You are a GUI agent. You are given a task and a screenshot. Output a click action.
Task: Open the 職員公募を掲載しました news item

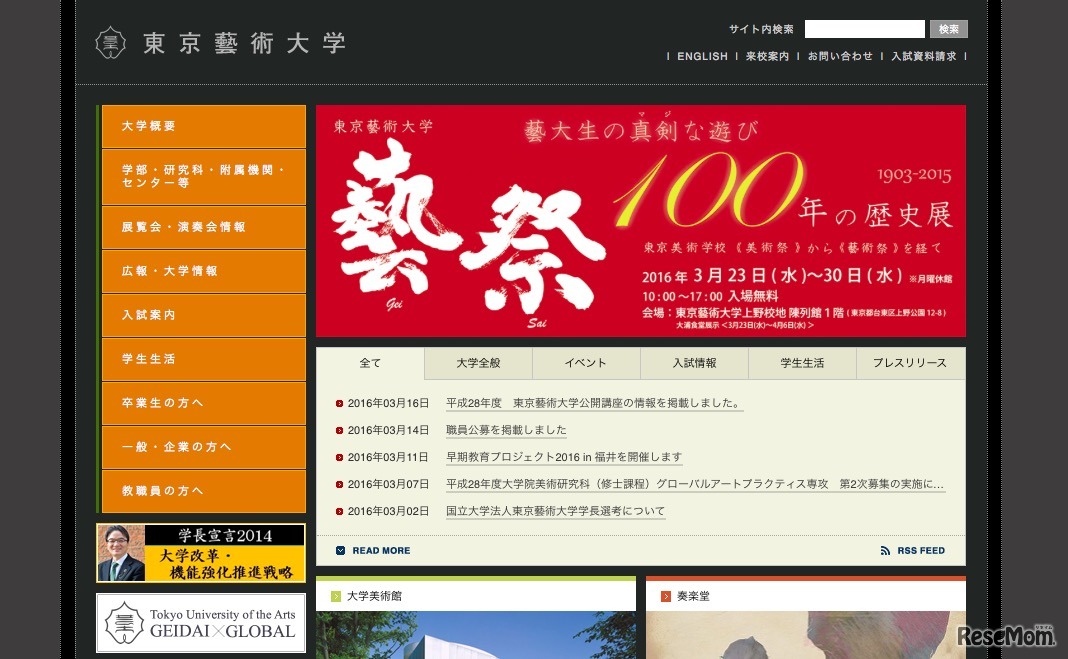[x=506, y=430]
